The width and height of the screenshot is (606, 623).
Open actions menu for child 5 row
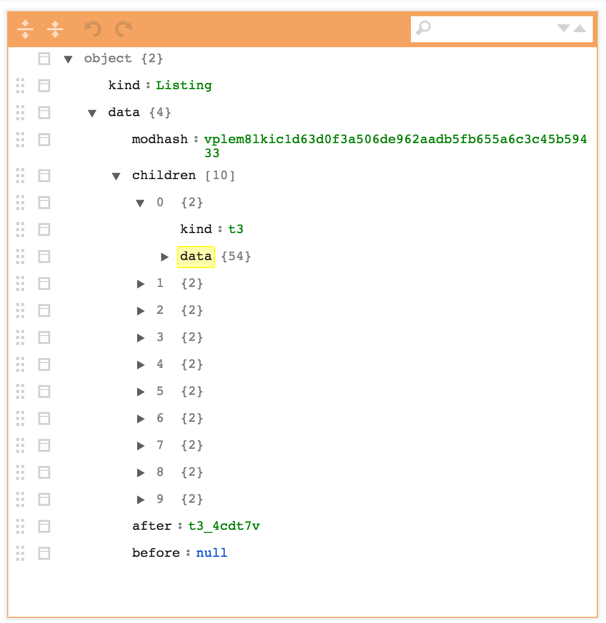click(x=44, y=391)
